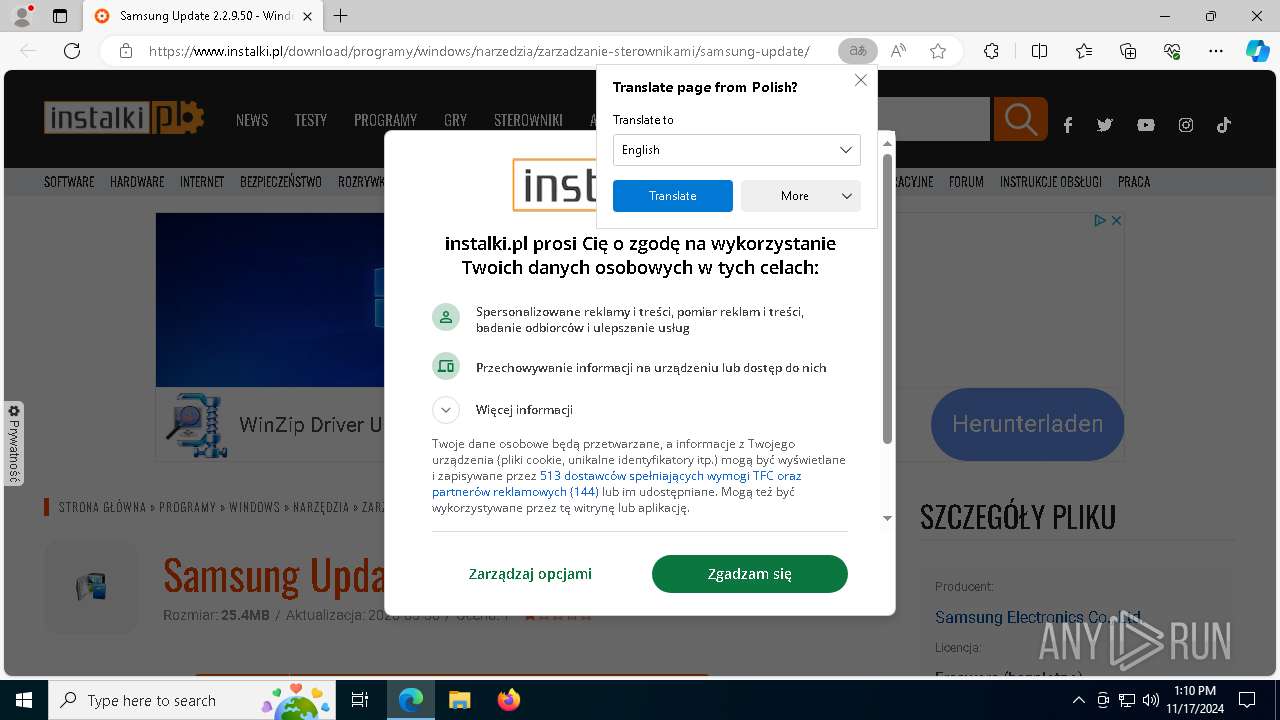Image resolution: width=1280 pixels, height=720 pixels.
Task: Open NEWS menu item
Action: 252,120
